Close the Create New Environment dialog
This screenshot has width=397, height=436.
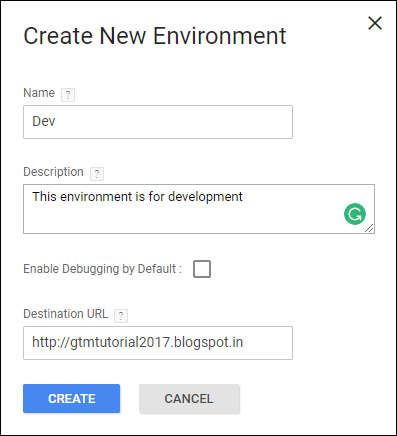[x=375, y=23]
